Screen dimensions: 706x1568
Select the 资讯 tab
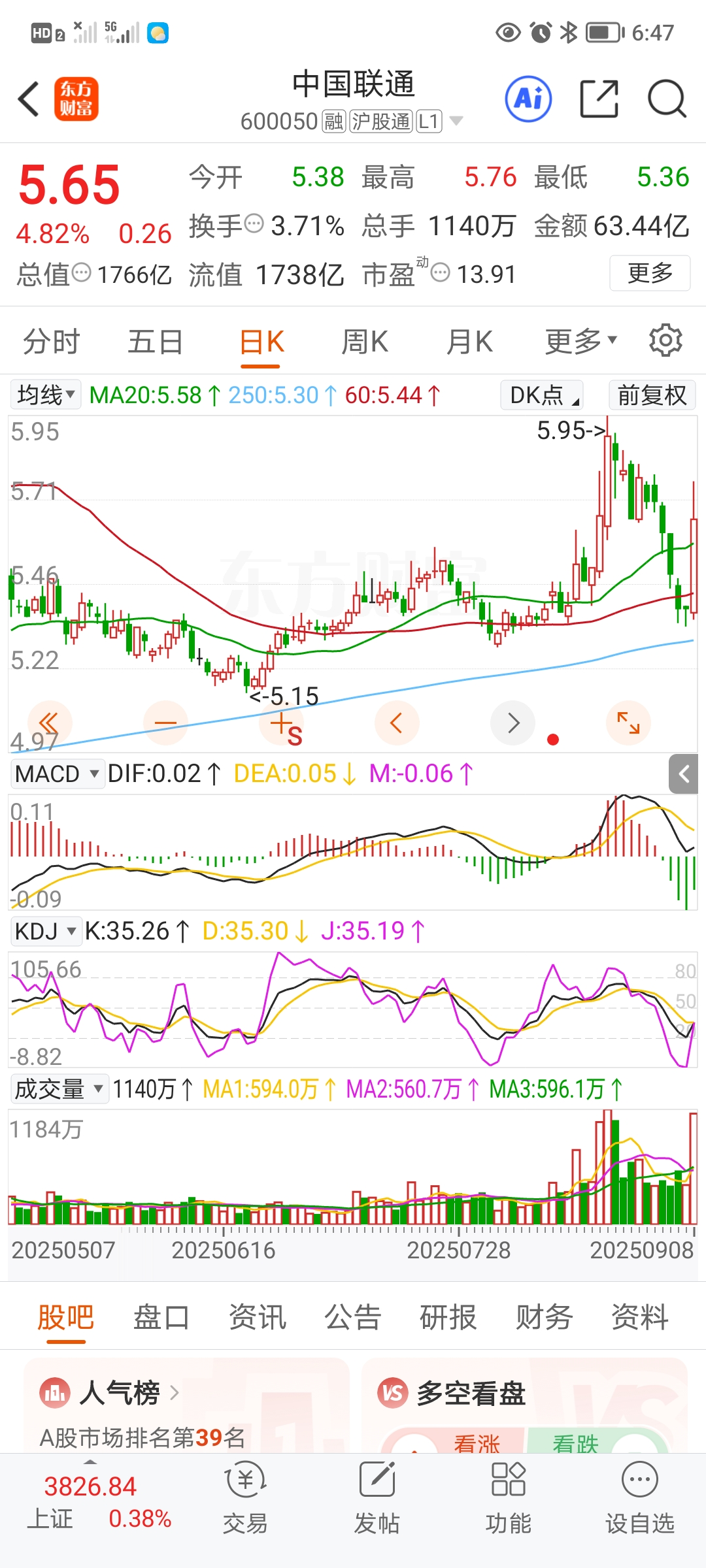(257, 1317)
